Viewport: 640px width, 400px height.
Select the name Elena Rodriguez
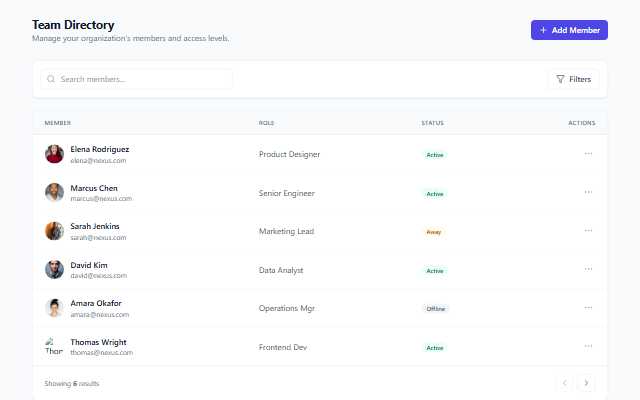tap(100, 149)
